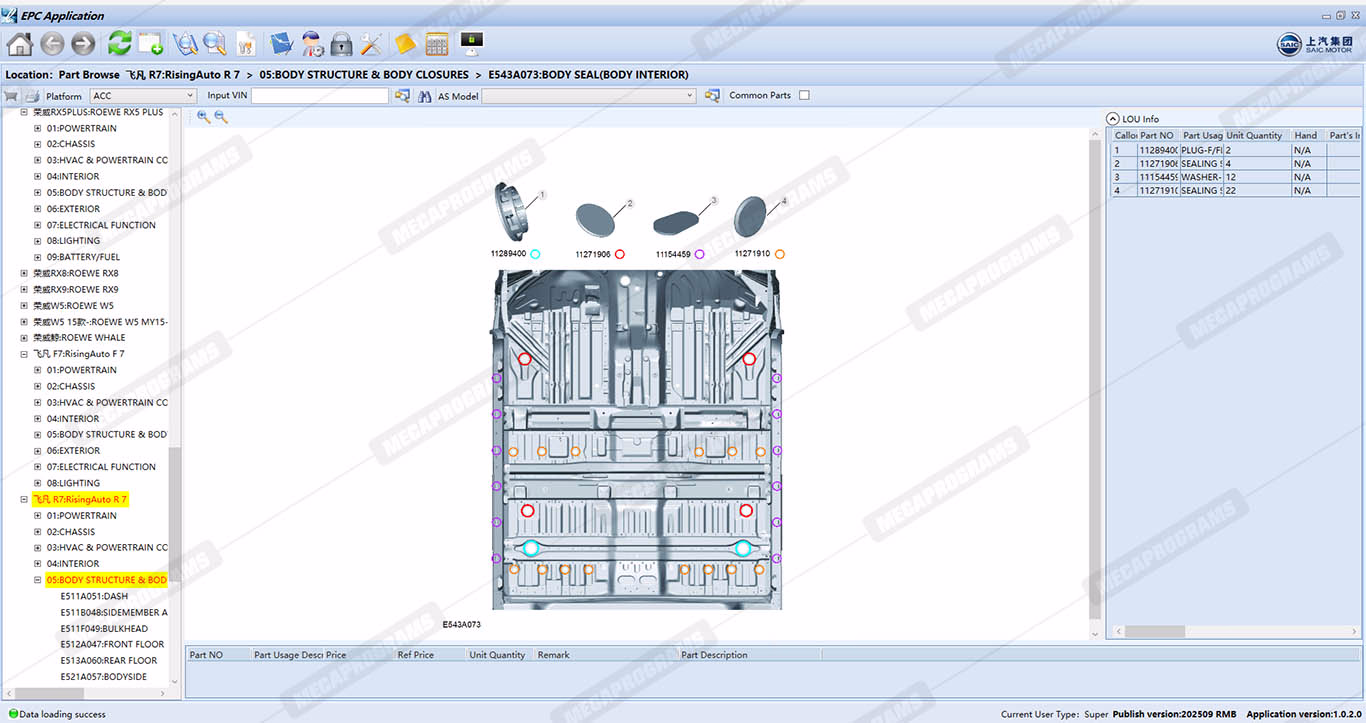Click the shopping cart icon

coord(11,96)
